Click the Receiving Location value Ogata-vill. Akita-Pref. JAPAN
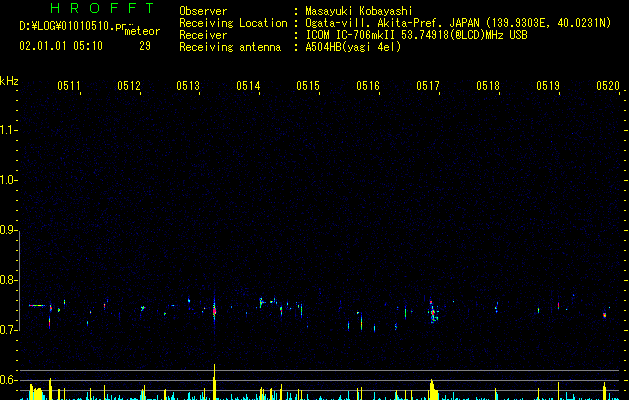Image resolution: width=629 pixels, height=400 pixels. pos(392,23)
